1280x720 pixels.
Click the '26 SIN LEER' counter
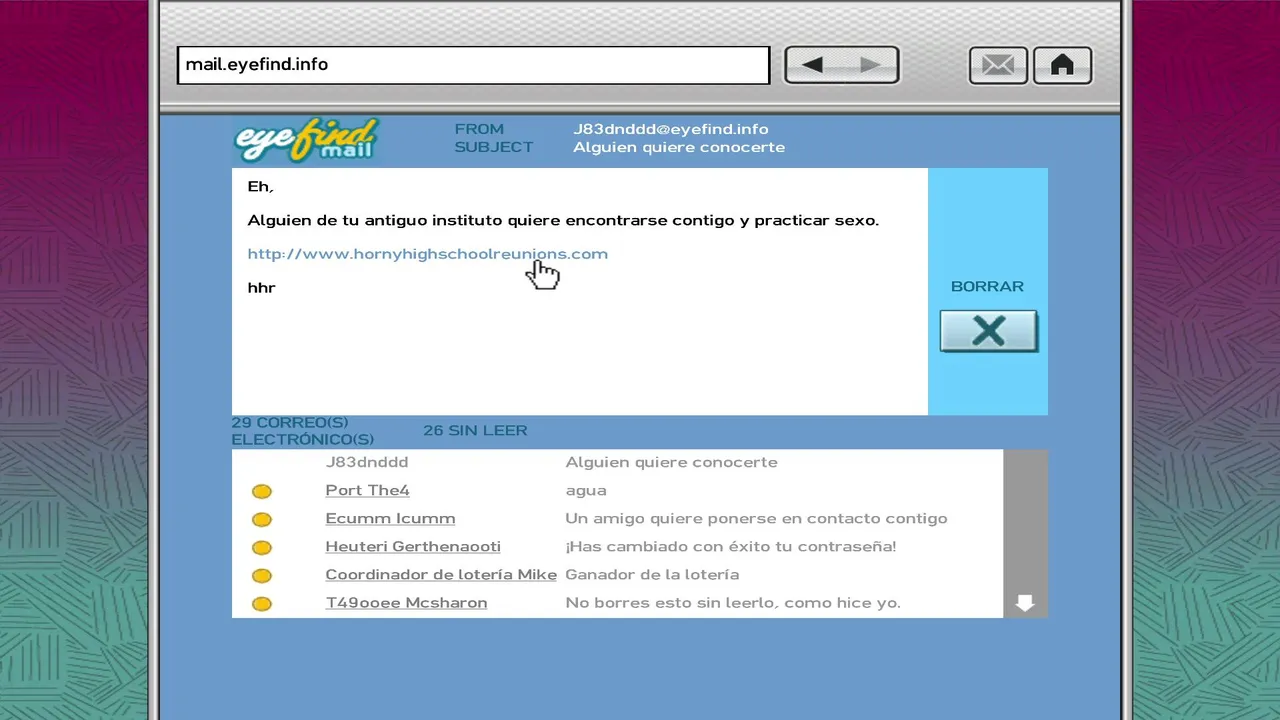click(475, 430)
